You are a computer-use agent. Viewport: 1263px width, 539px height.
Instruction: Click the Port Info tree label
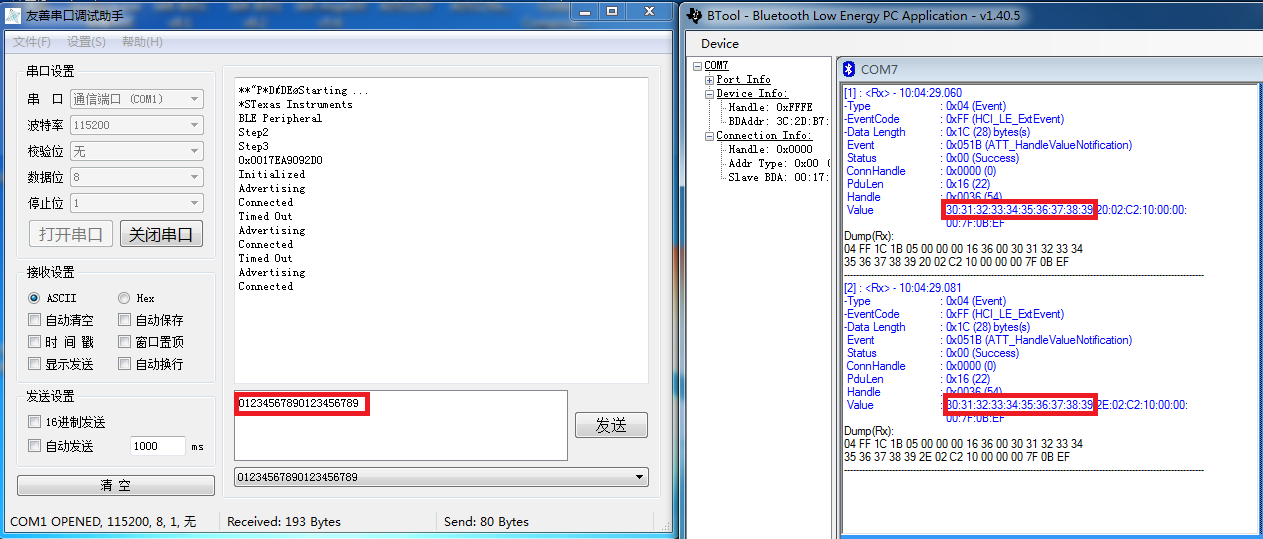tap(743, 80)
